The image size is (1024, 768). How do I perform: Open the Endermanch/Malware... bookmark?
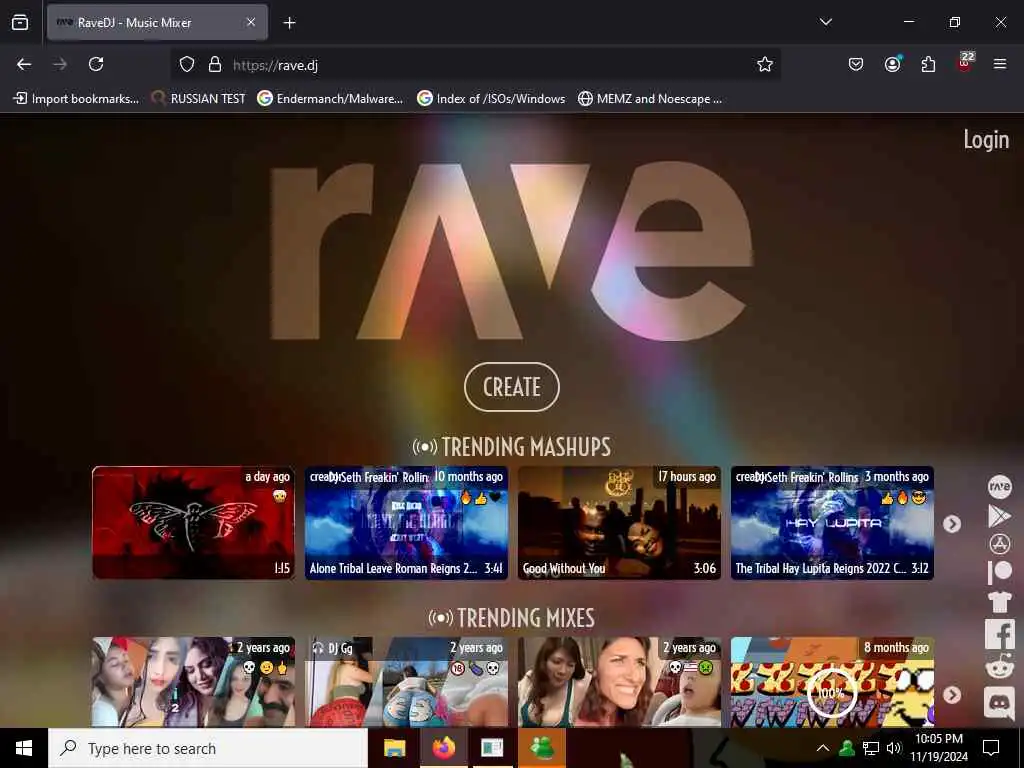330,99
